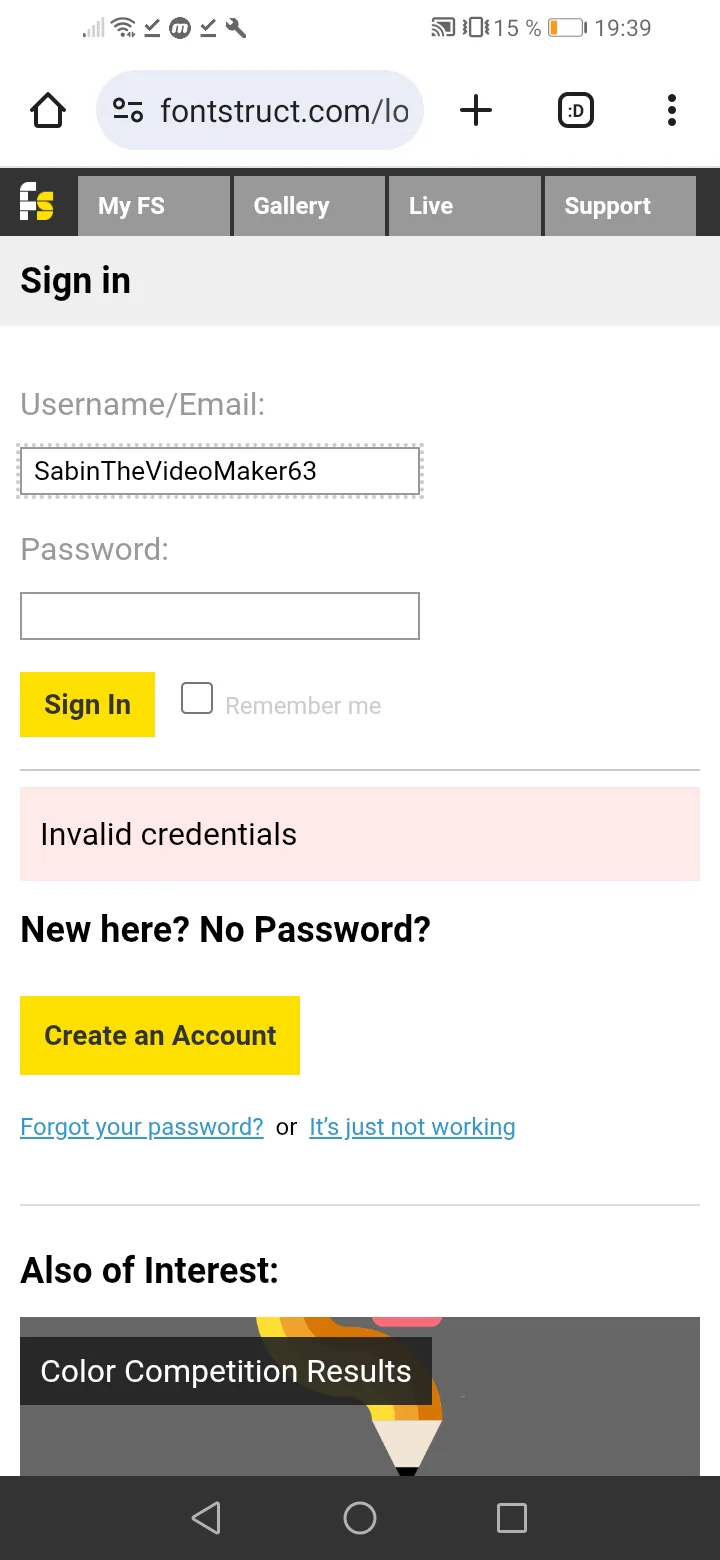Tap the Android recent apps square
The image size is (720, 1560).
point(511,1518)
